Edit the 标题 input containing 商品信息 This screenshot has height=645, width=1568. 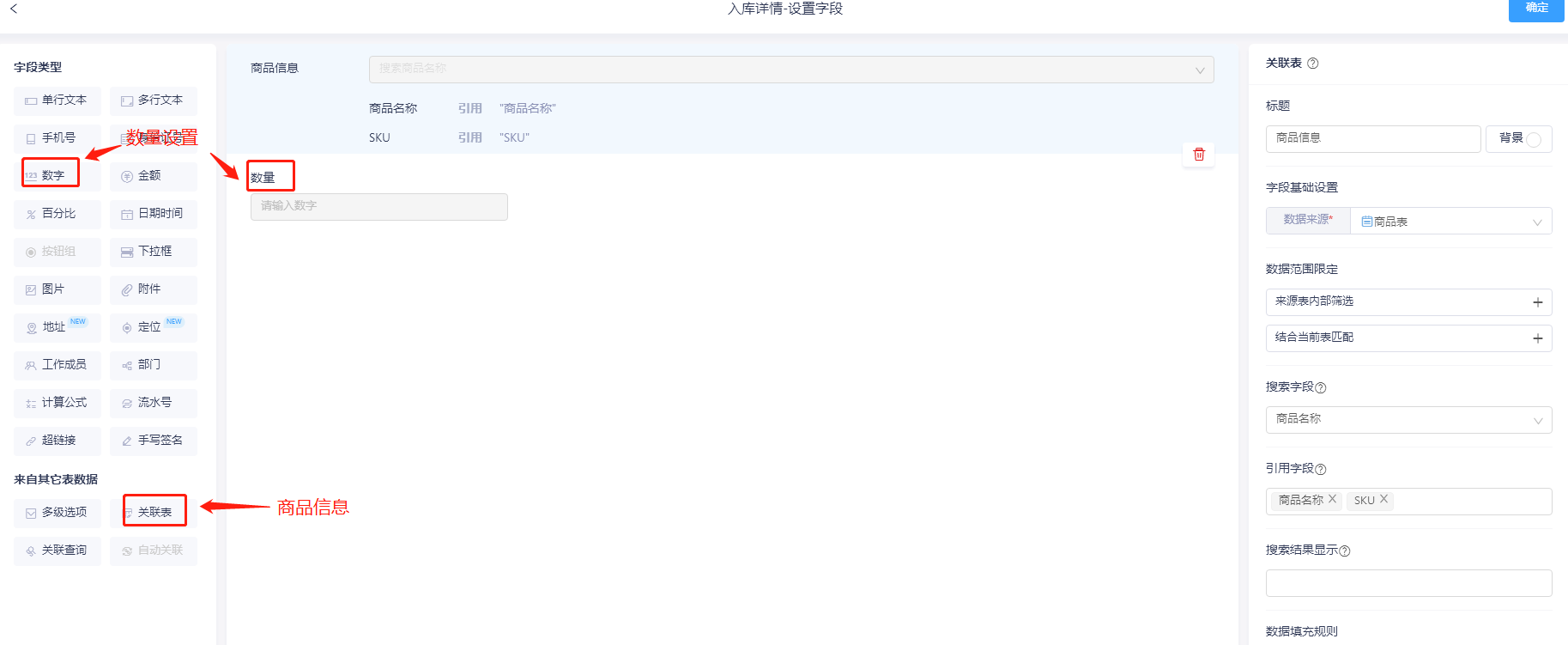click(x=1373, y=138)
